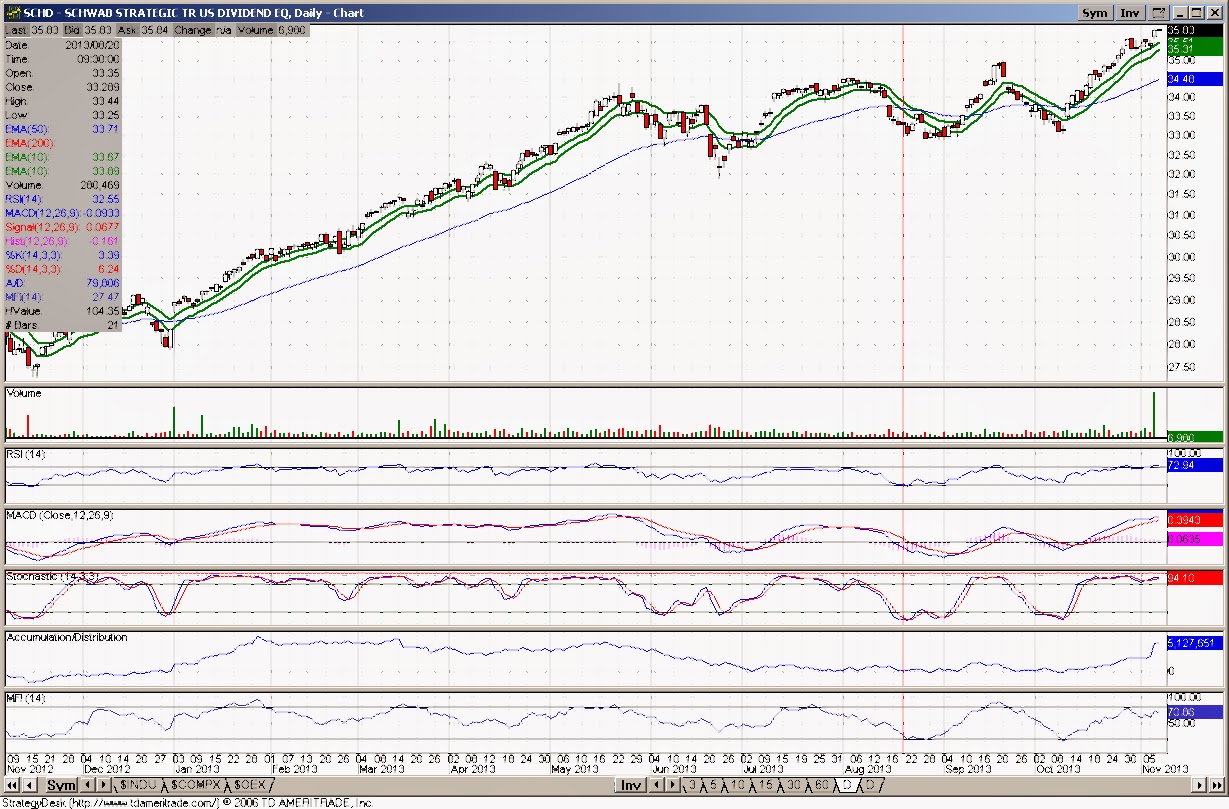Click the green 6,900 volume marker

[x=1194, y=437]
